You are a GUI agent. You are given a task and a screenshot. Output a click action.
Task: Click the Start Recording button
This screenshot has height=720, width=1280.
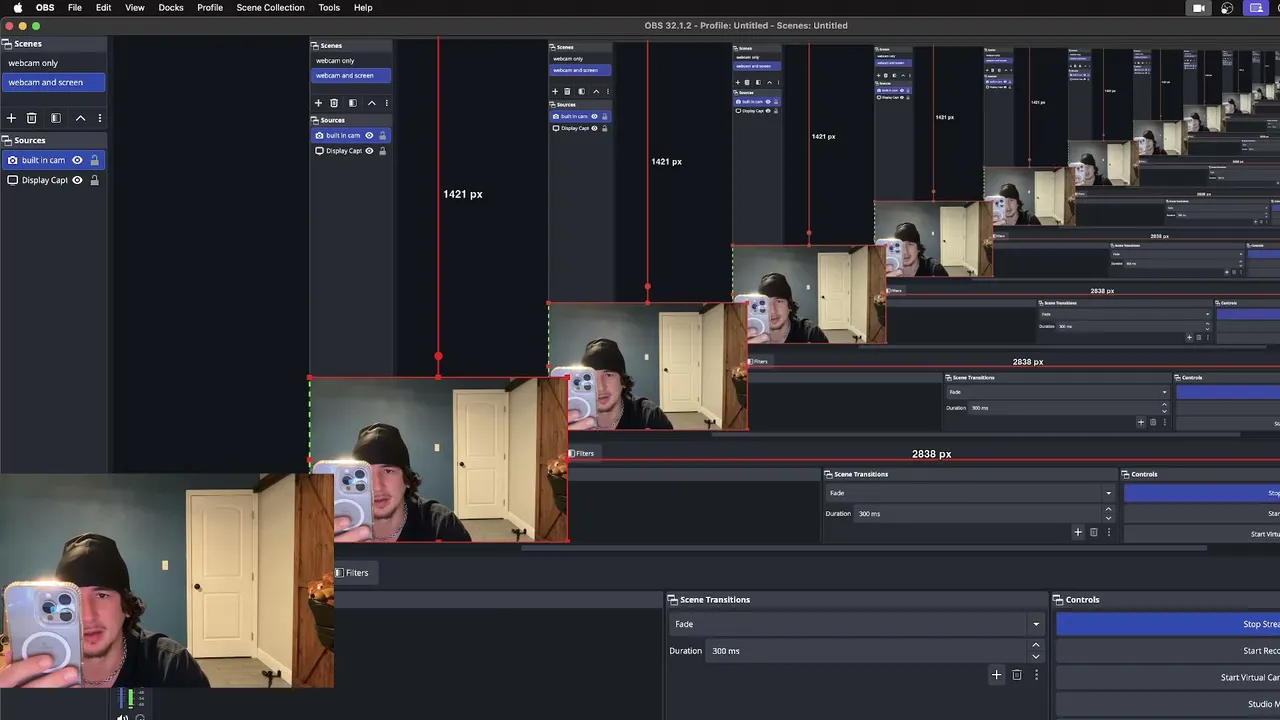pos(1168,651)
